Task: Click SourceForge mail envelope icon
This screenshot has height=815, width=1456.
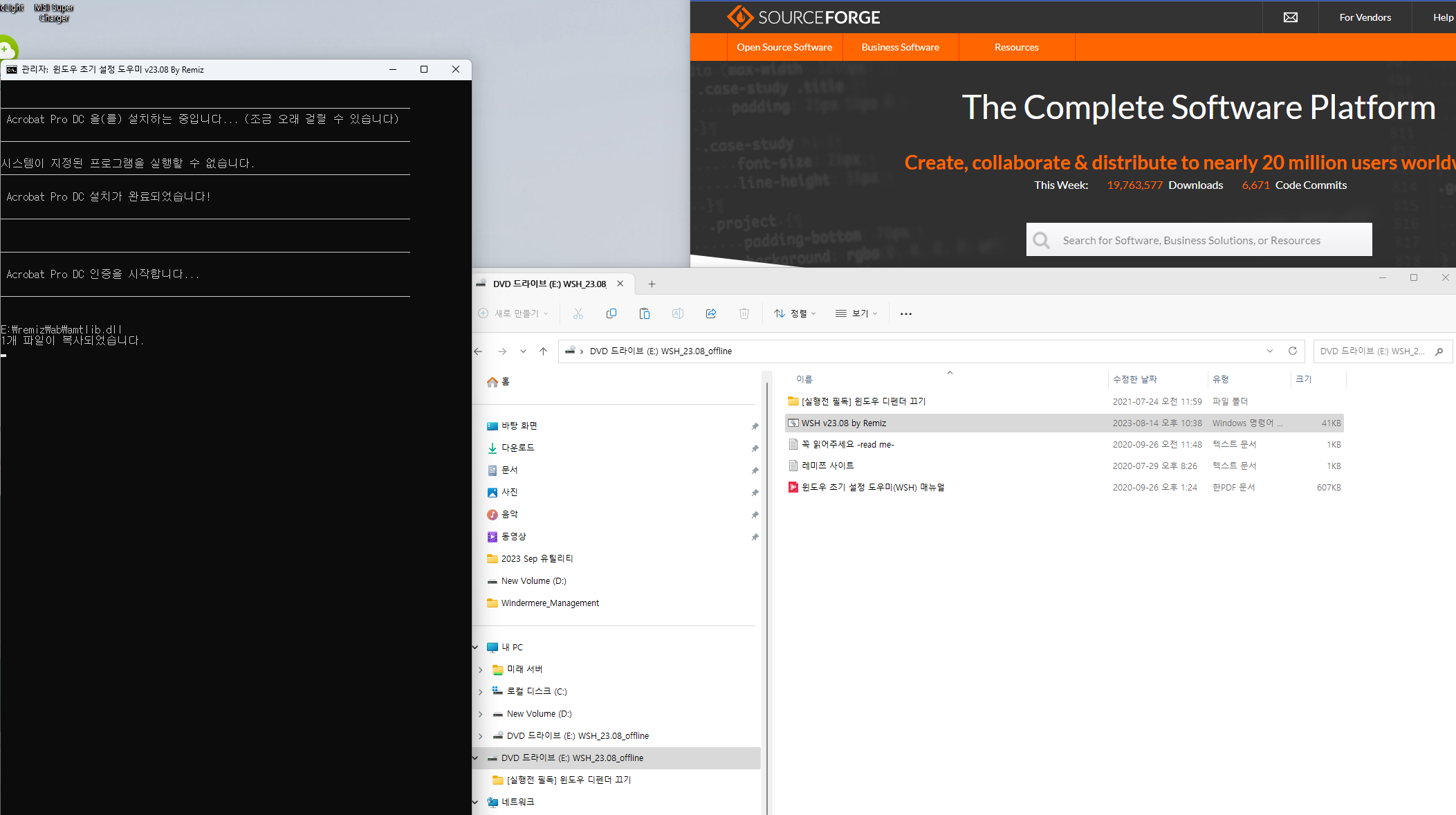Action: pos(1291,17)
